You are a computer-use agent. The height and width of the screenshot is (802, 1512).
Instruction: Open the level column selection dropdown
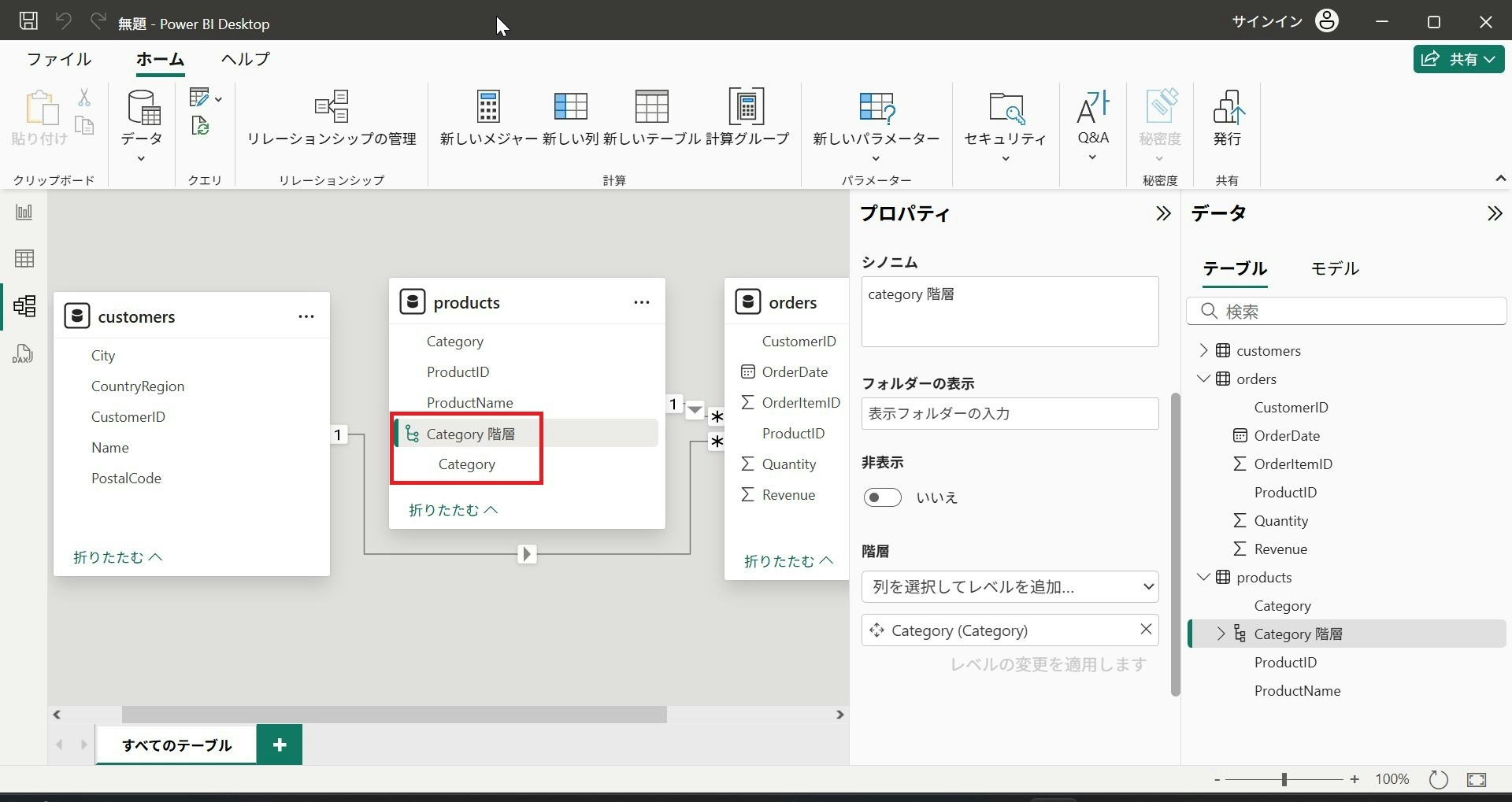pyautogui.click(x=1010, y=586)
